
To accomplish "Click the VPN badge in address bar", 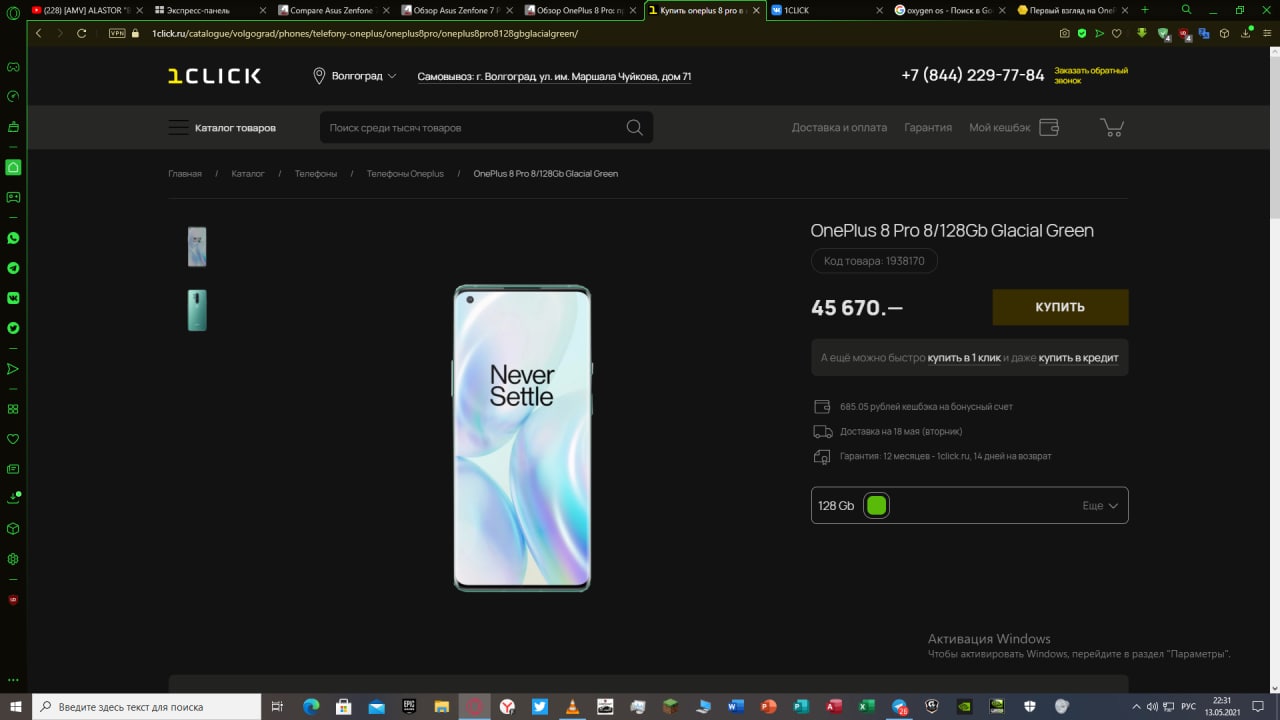I will (117, 33).
